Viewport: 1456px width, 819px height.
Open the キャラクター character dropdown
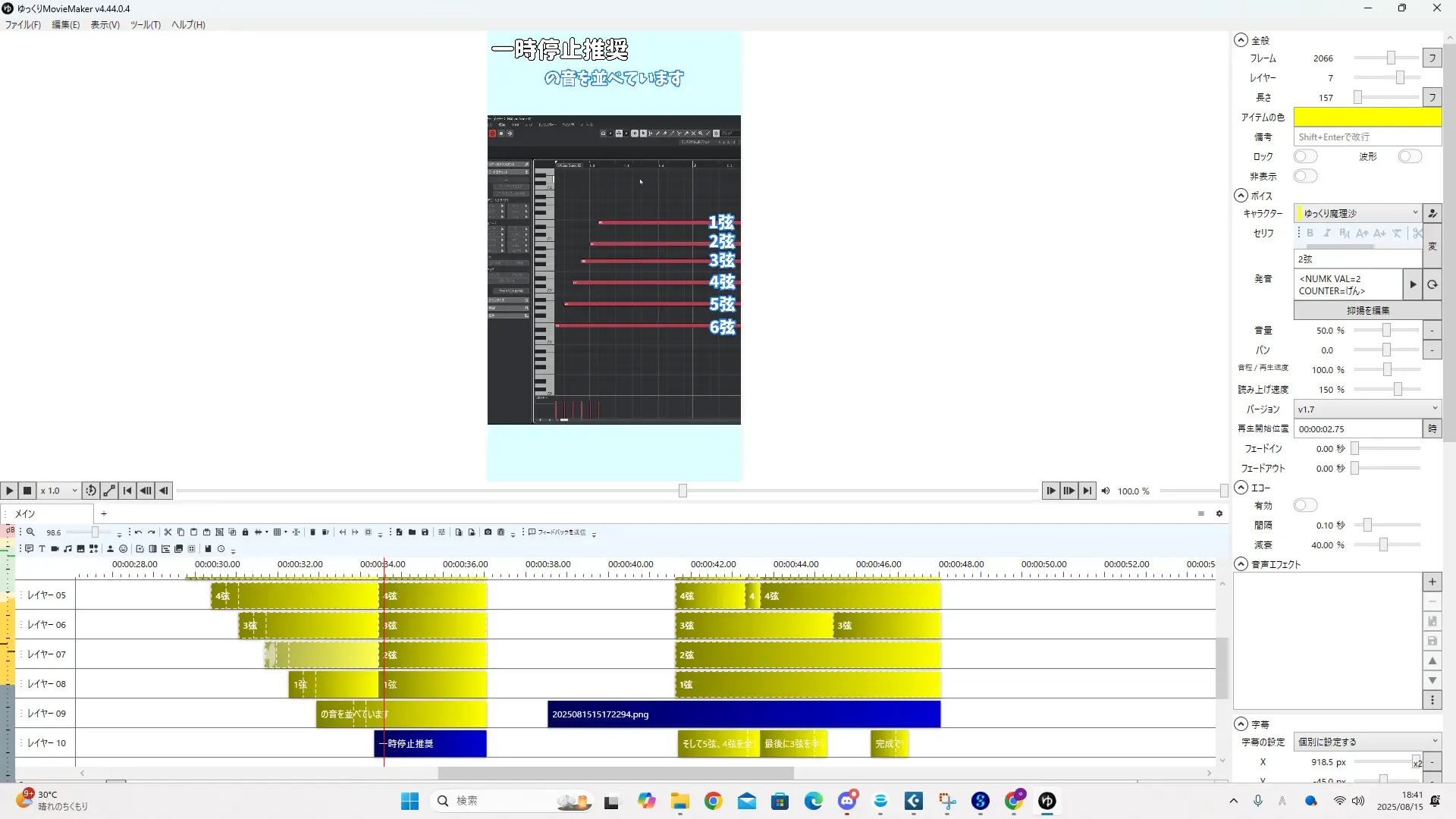(1357, 213)
